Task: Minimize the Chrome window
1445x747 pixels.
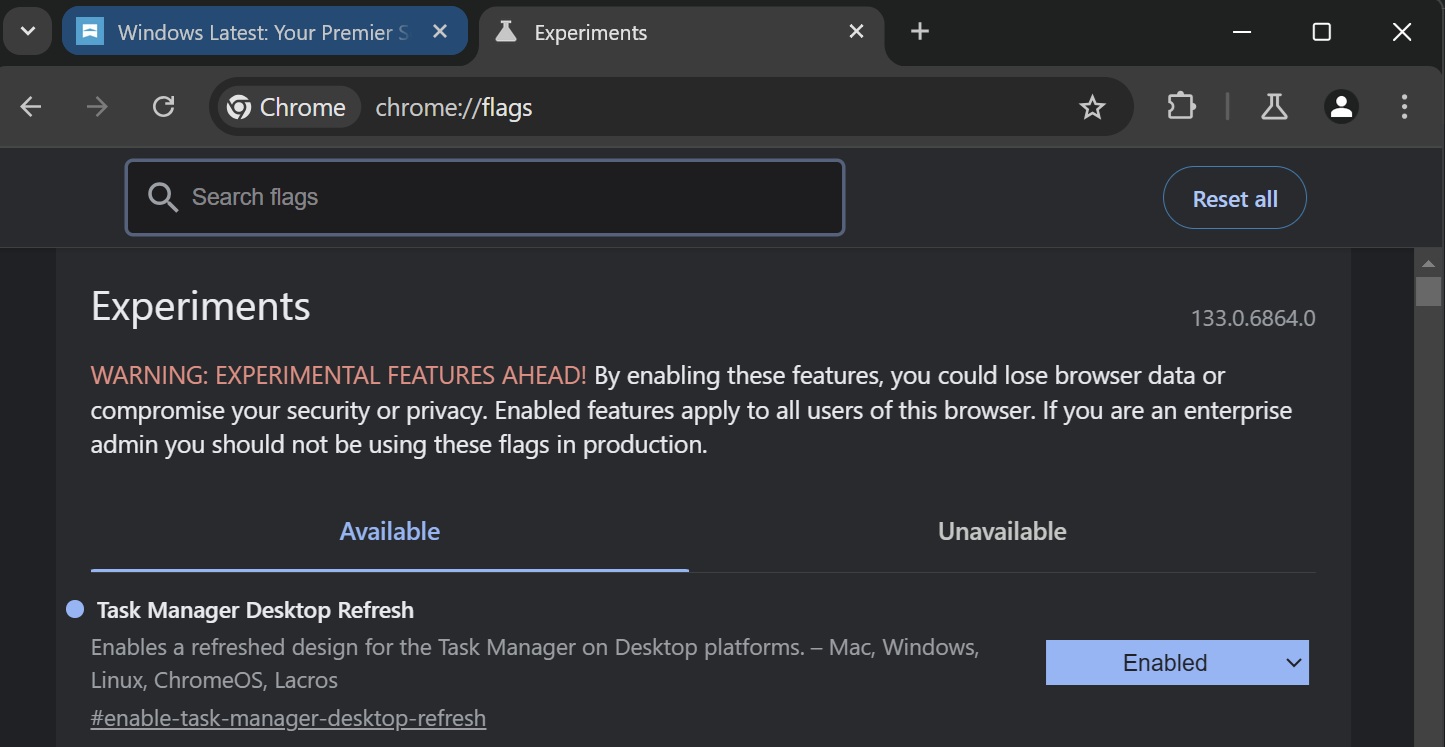Action: (x=1242, y=32)
